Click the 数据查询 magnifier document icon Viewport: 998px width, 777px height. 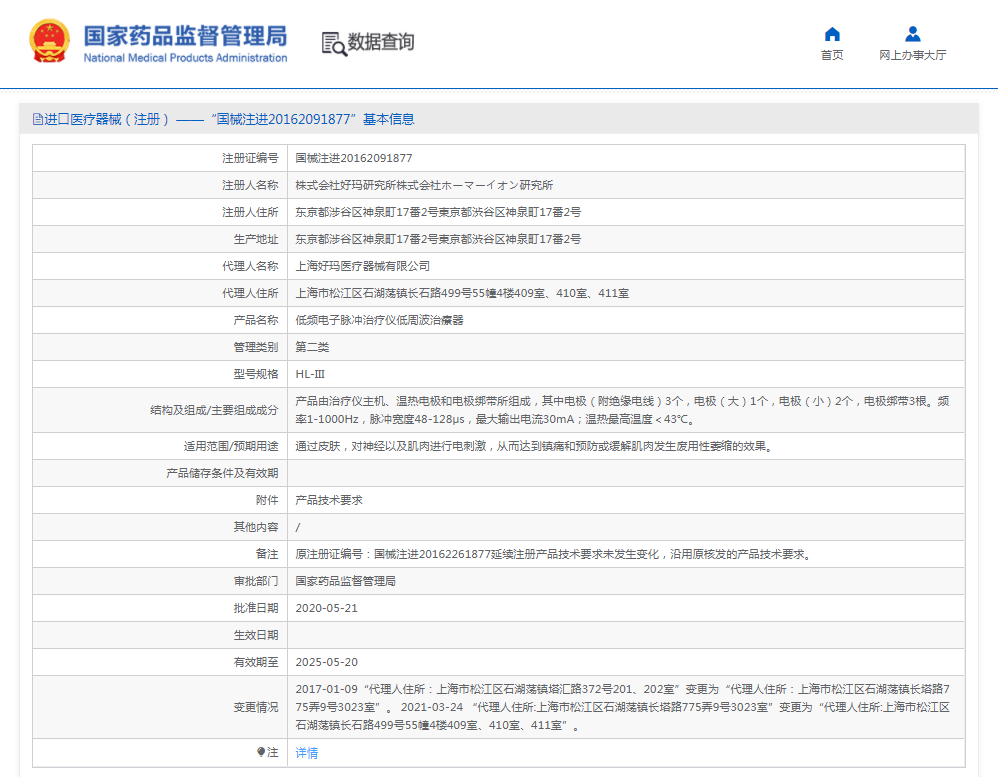(333, 43)
